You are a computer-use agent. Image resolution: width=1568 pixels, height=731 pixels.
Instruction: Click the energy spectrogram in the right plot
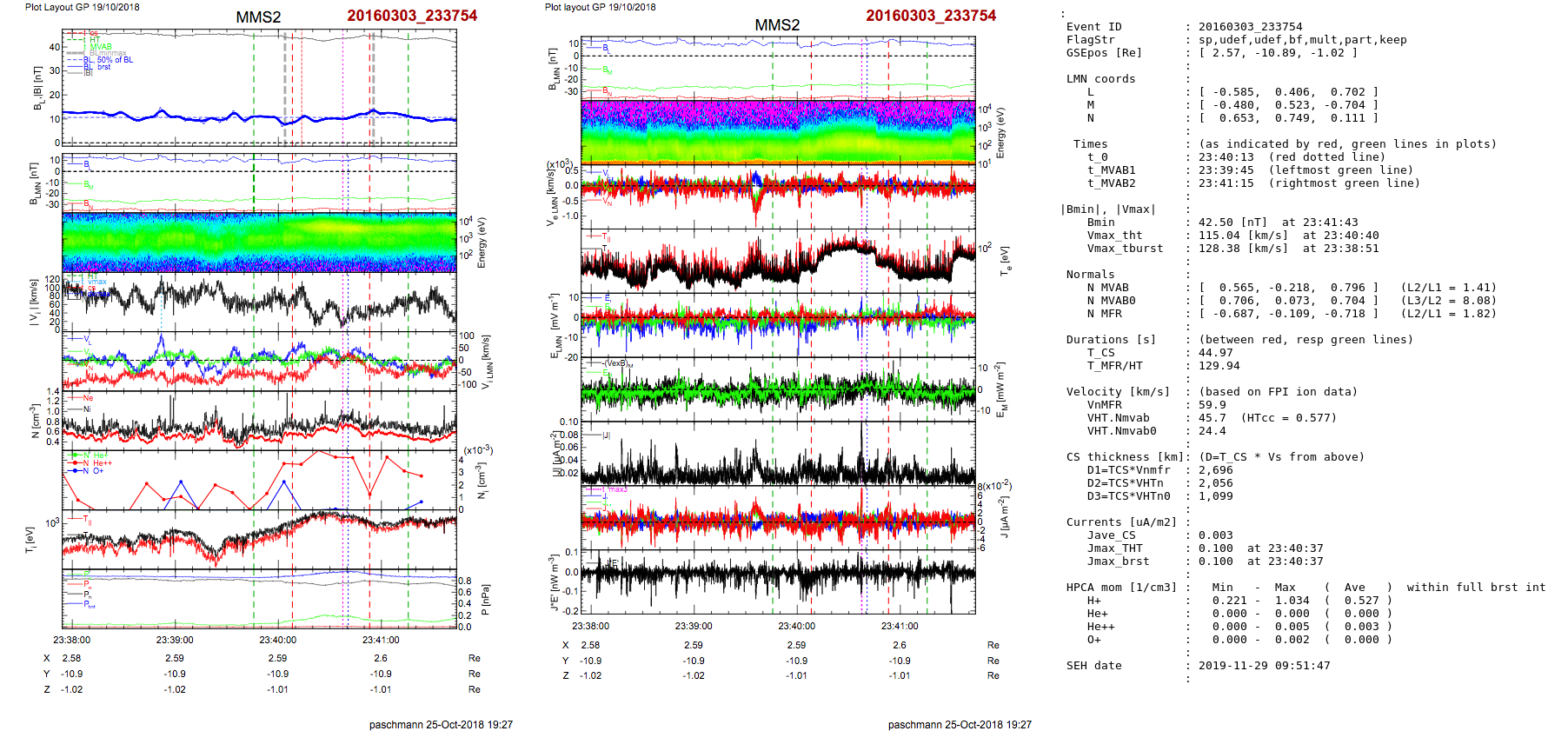pos(778,132)
